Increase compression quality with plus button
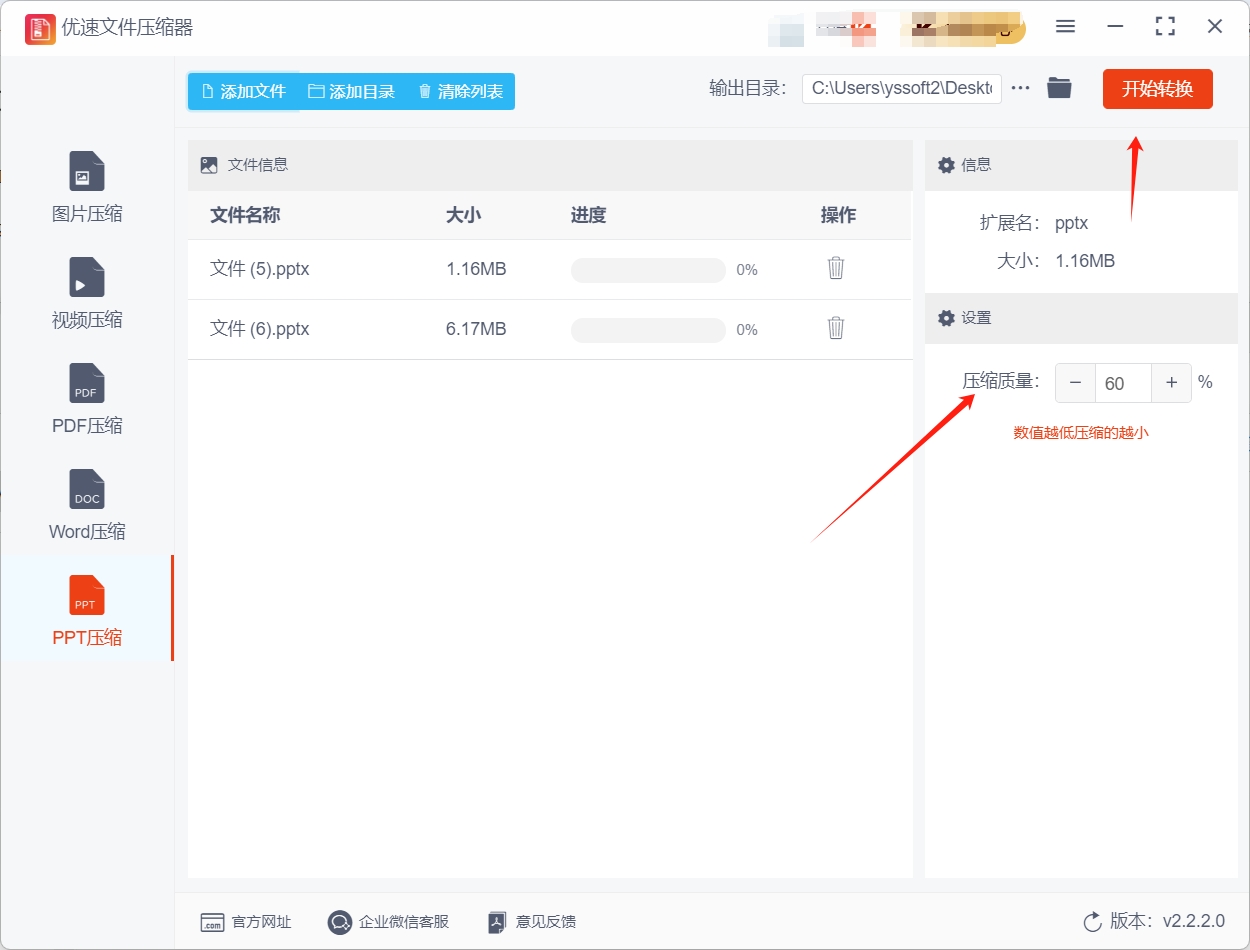Viewport: 1250px width, 950px height. [x=1171, y=383]
